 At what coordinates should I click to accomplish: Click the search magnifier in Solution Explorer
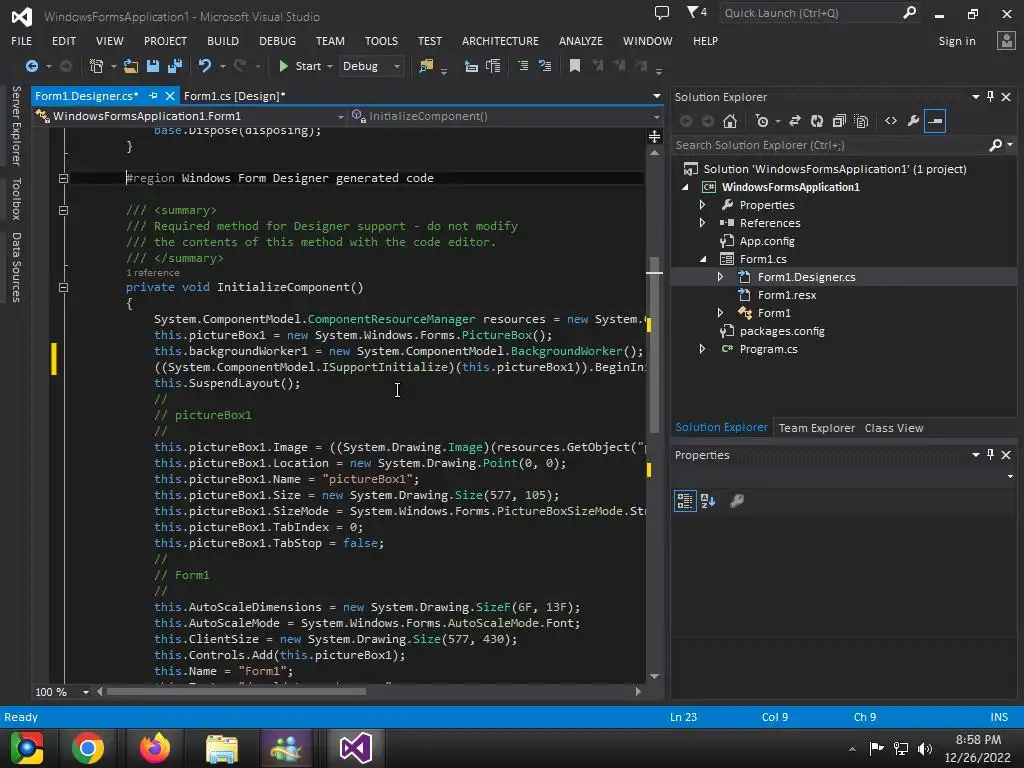(995, 145)
